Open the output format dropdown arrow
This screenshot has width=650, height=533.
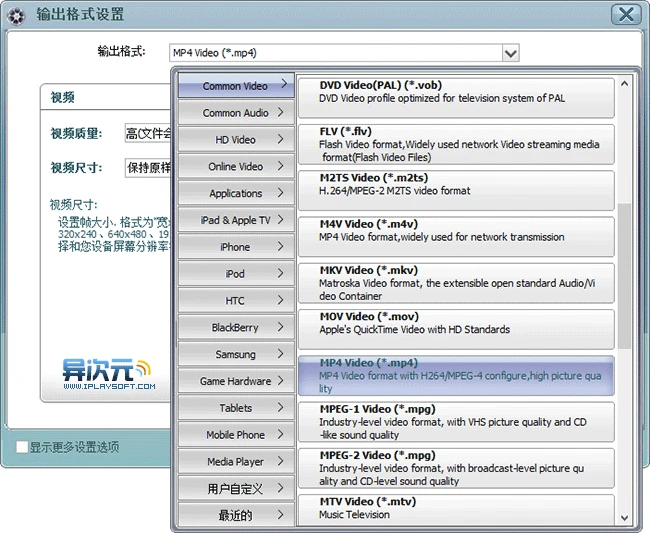pos(510,53)
